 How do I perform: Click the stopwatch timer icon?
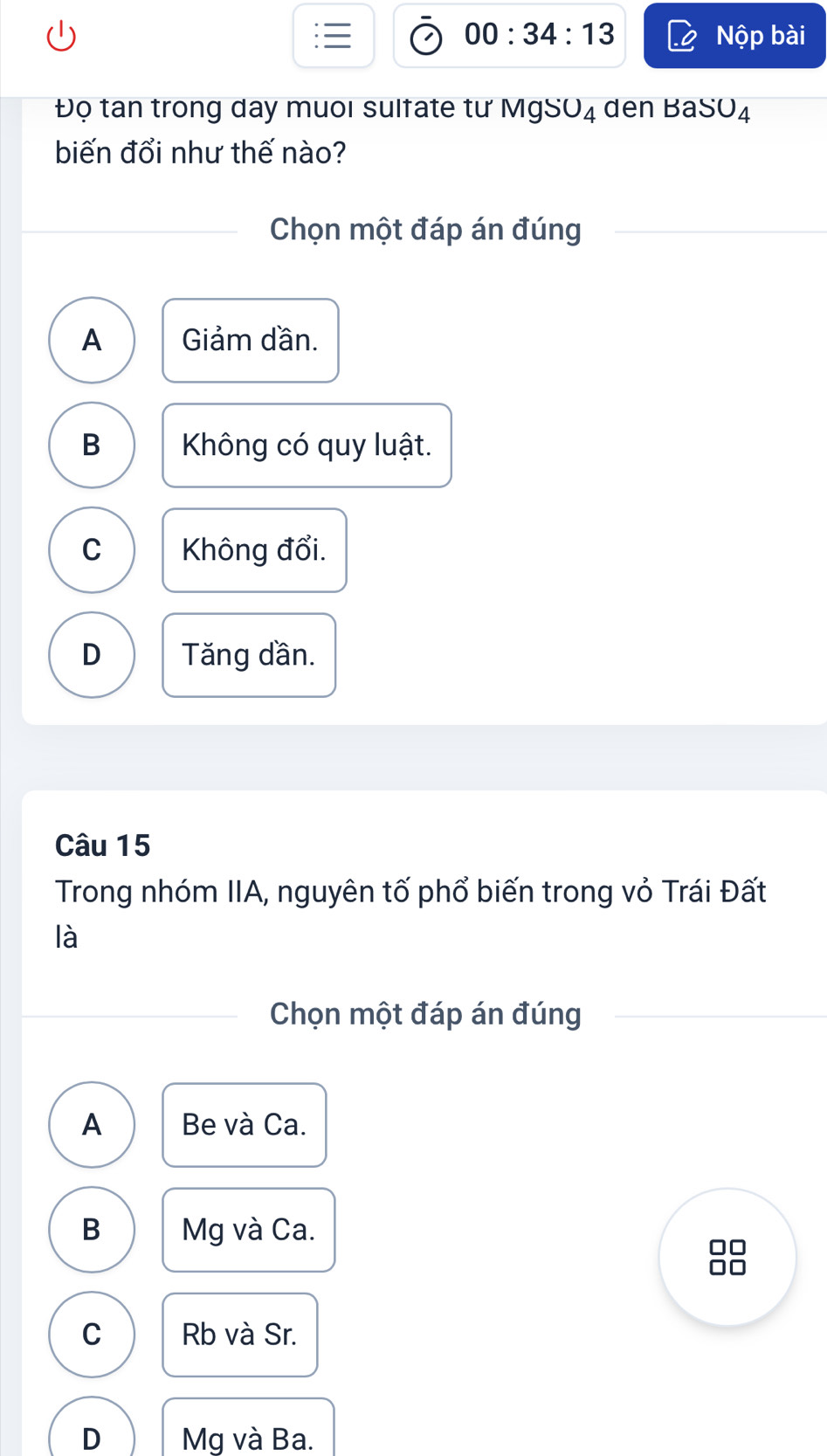click(x=426, y=37)
